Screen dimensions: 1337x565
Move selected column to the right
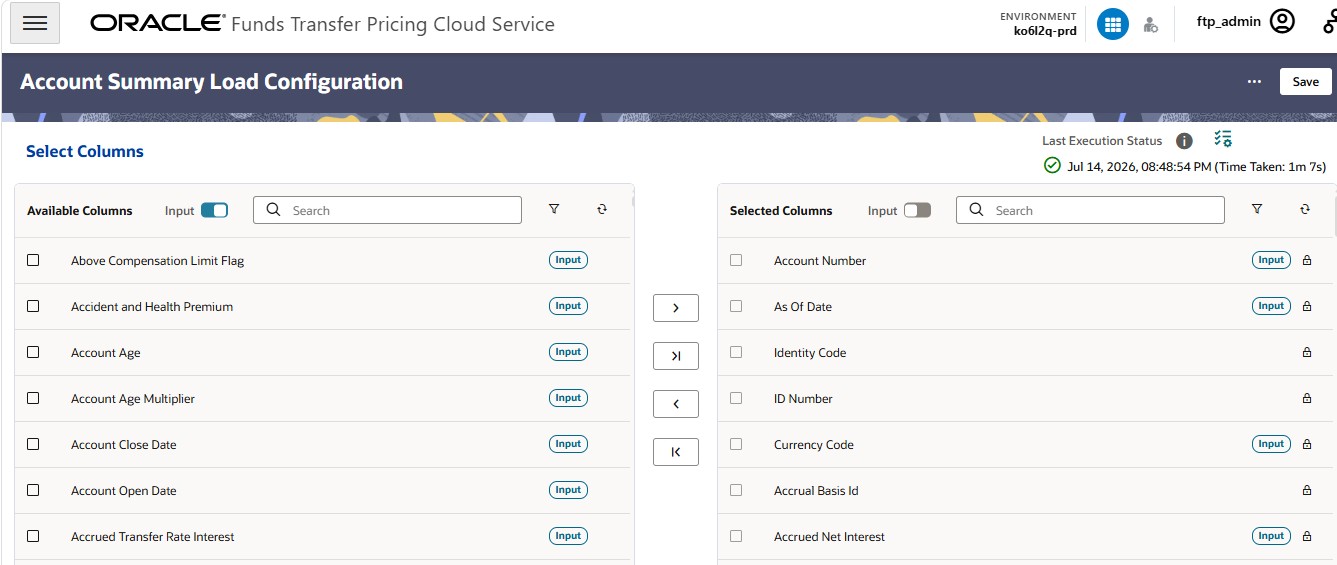pyautogui.click(x=676, y=308)
